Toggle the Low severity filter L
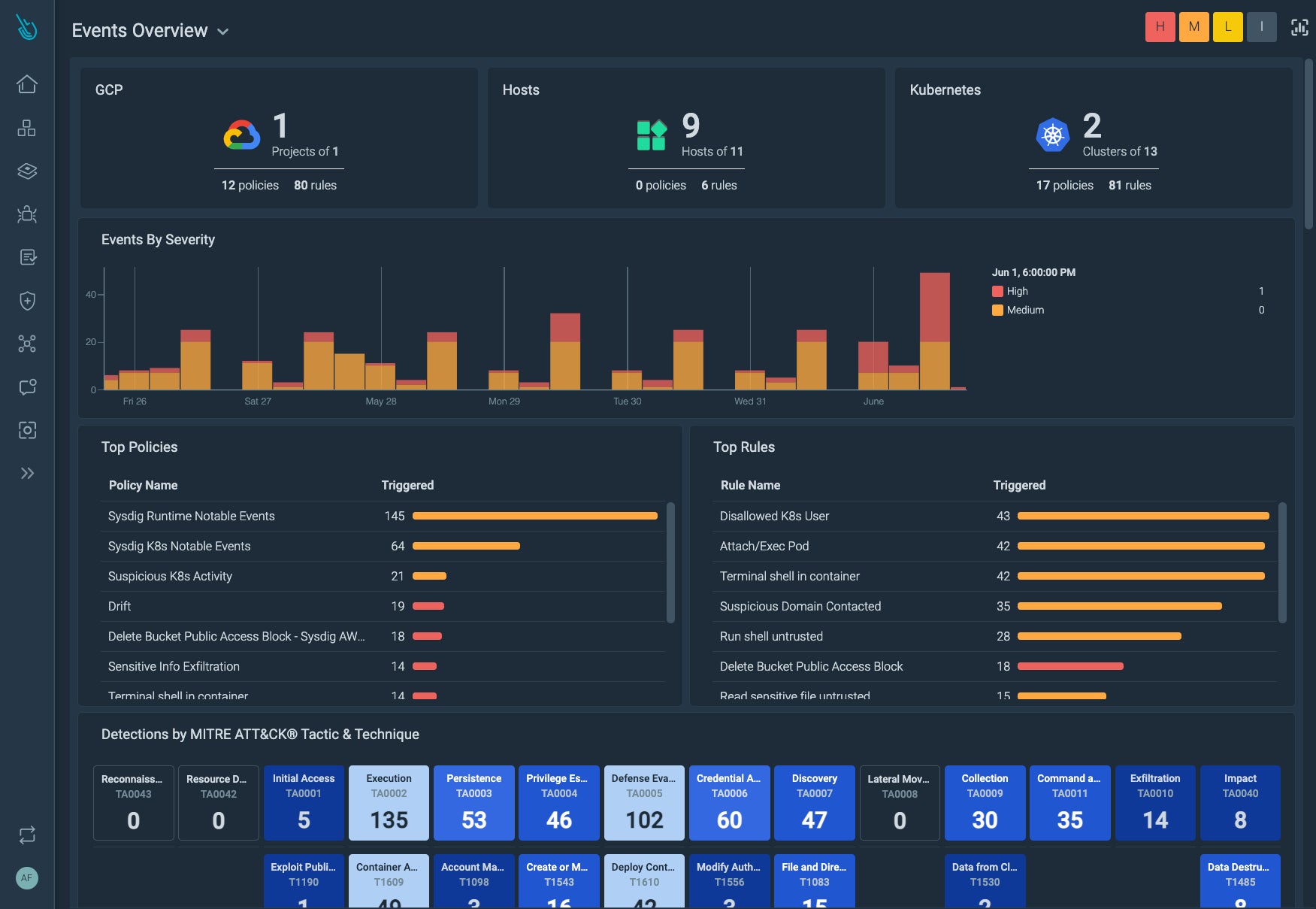1316x909 pixels. tap(1228, 27)
